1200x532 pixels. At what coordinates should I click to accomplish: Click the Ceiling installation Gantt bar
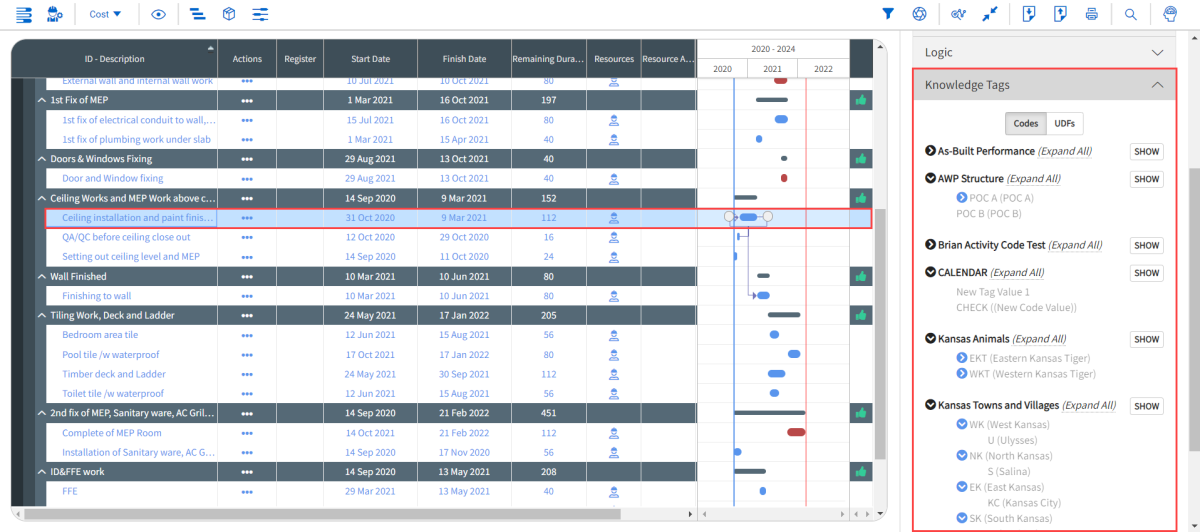coord(748,217)
